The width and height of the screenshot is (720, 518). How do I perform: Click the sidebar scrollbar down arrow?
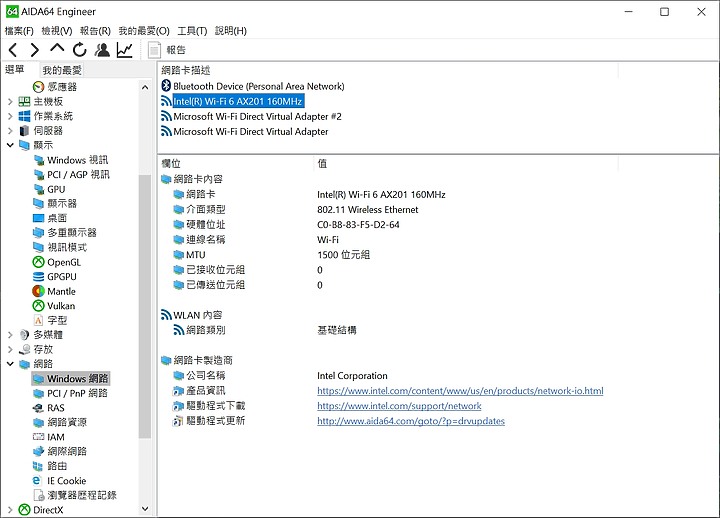(145, 508)
